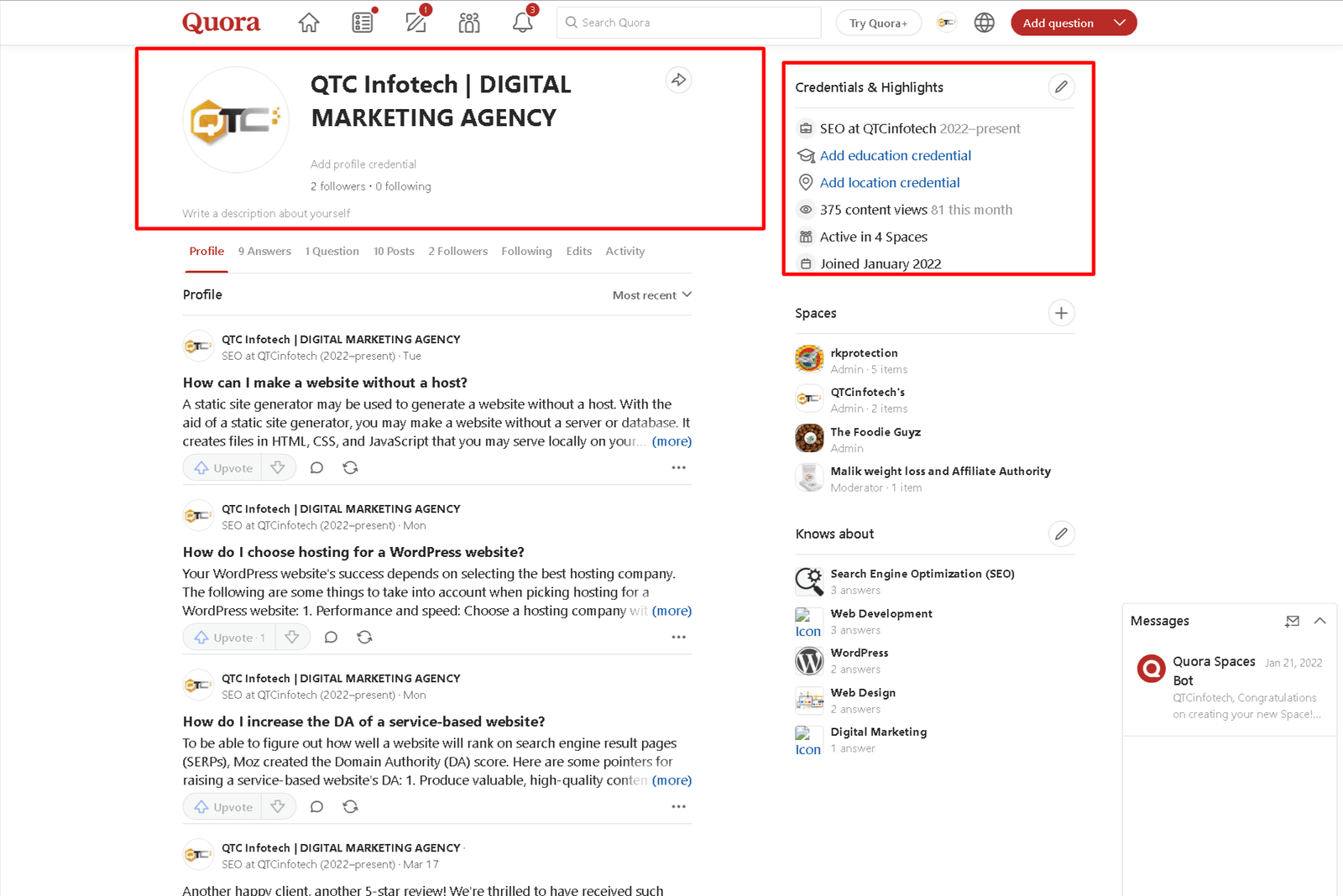Share the 'increase the DA' answer

[350, 806]
